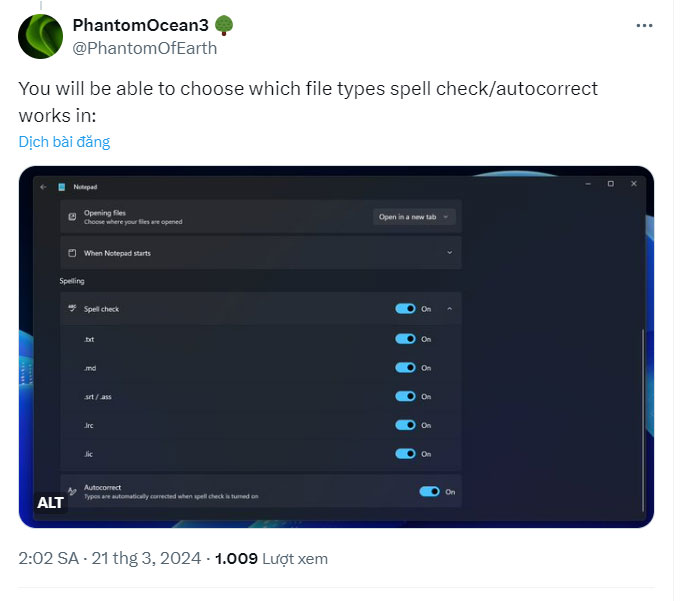Turn off the main Spell check toggle
The image size is (692, 601).
click(x=405, y=309)
